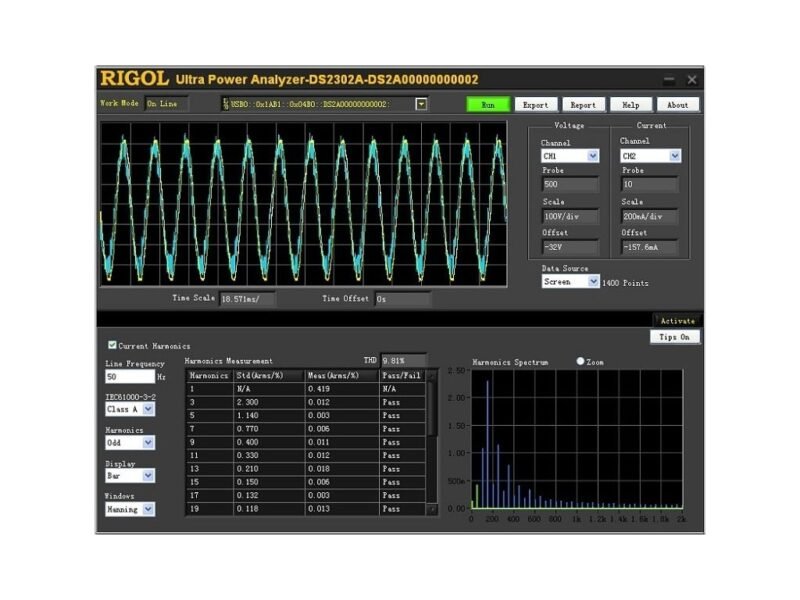
Task: Click the harmonics table scroll-up arrow
Action: (x=432, y=375)
